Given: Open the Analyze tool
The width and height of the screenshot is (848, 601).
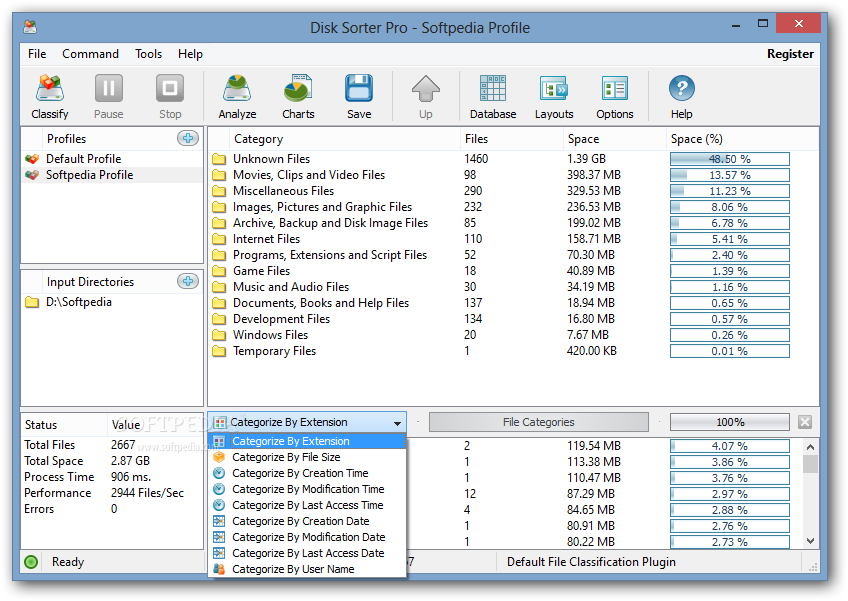Looking at the screenshot, I should [x=237, y=97].
